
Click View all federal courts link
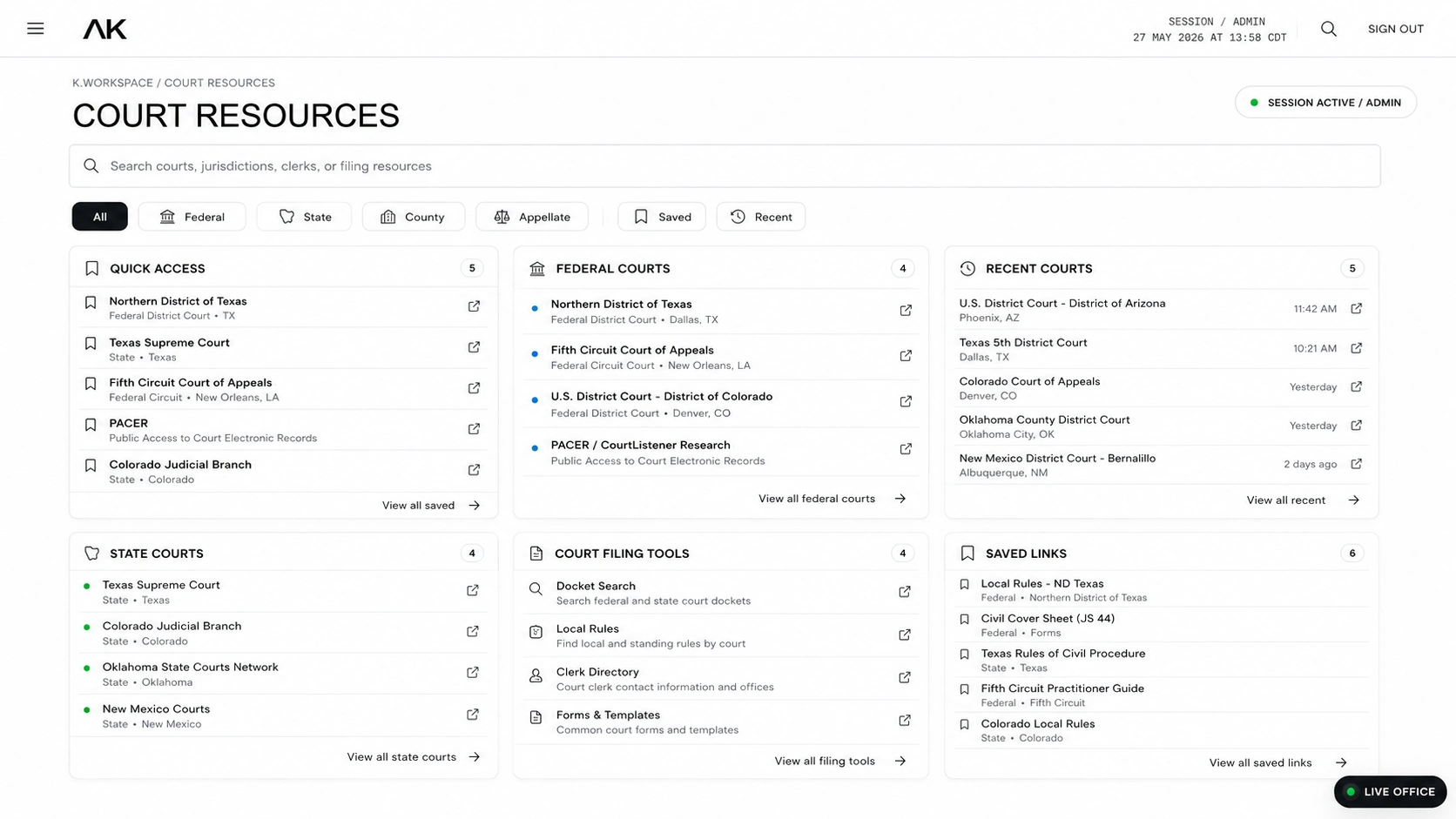[x=832, y=499]
